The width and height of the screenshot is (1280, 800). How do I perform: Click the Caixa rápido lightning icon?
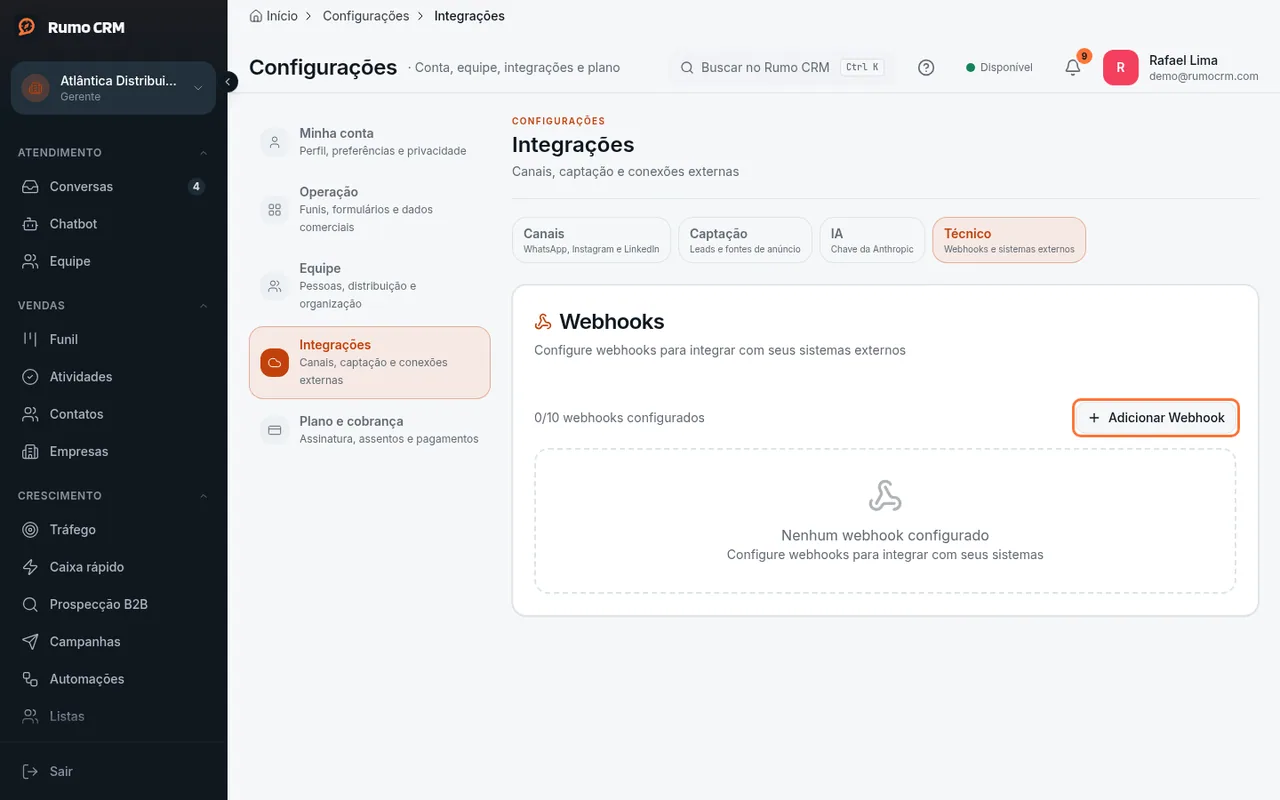click(x=31, y=567)
